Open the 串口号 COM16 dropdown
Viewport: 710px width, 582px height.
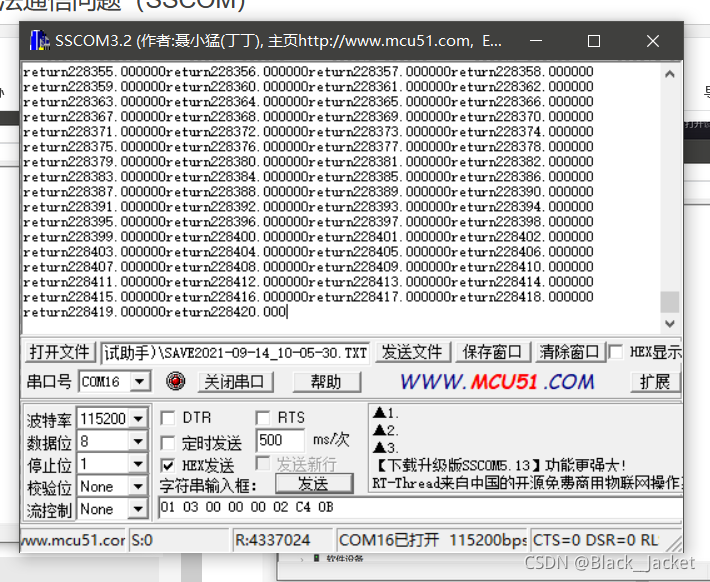tap(140, 381)
